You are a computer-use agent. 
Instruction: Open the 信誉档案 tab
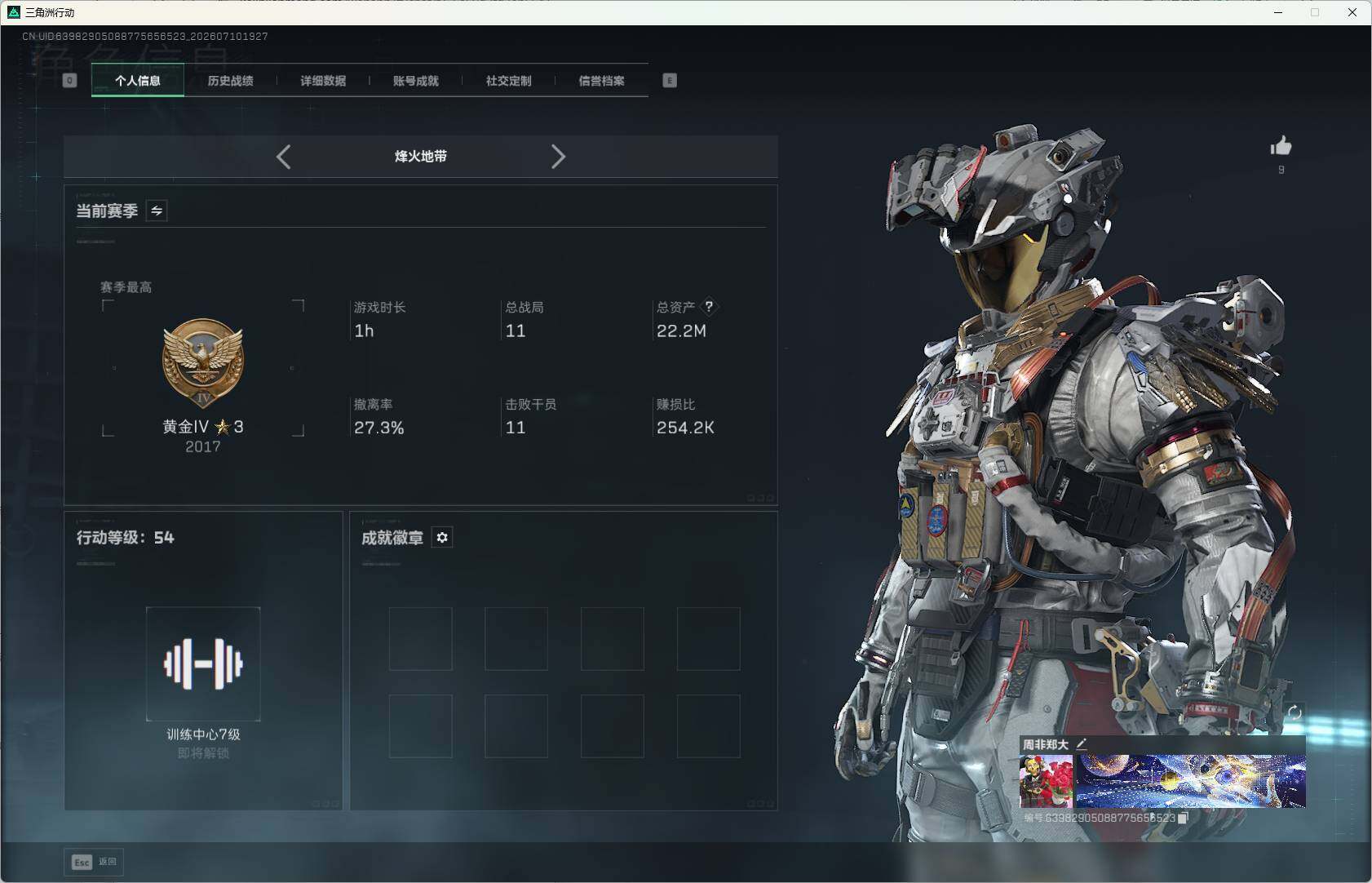[x=601, y=81]
